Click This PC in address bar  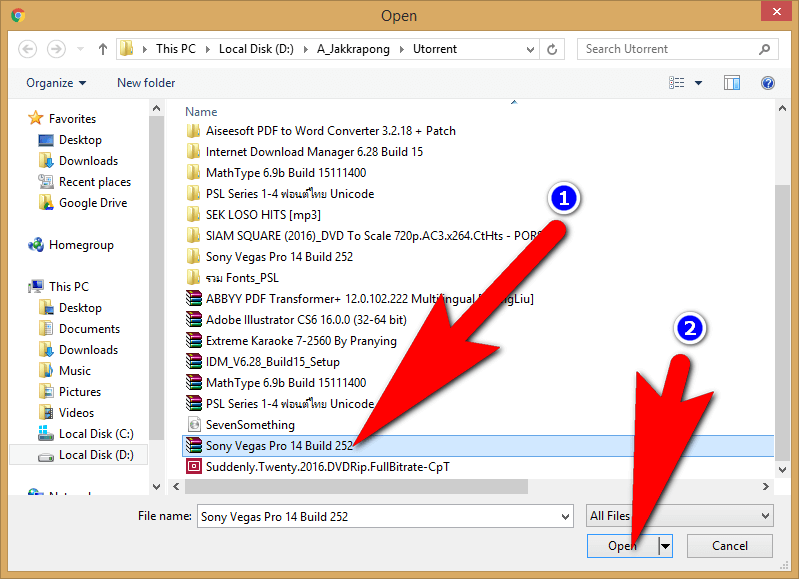(x=176, y=49)
